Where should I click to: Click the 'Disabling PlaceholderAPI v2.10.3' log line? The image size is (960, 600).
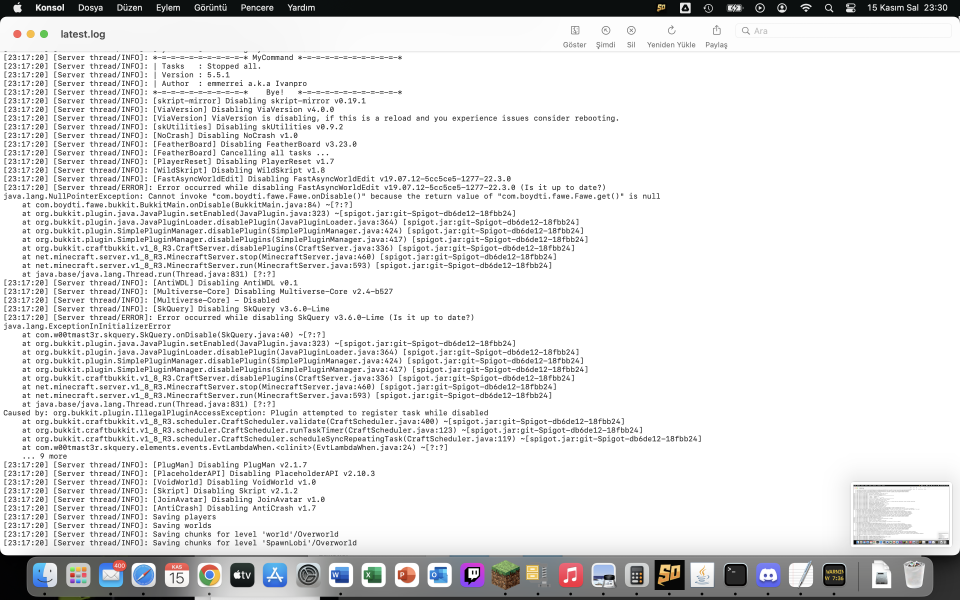click(189, 473)
